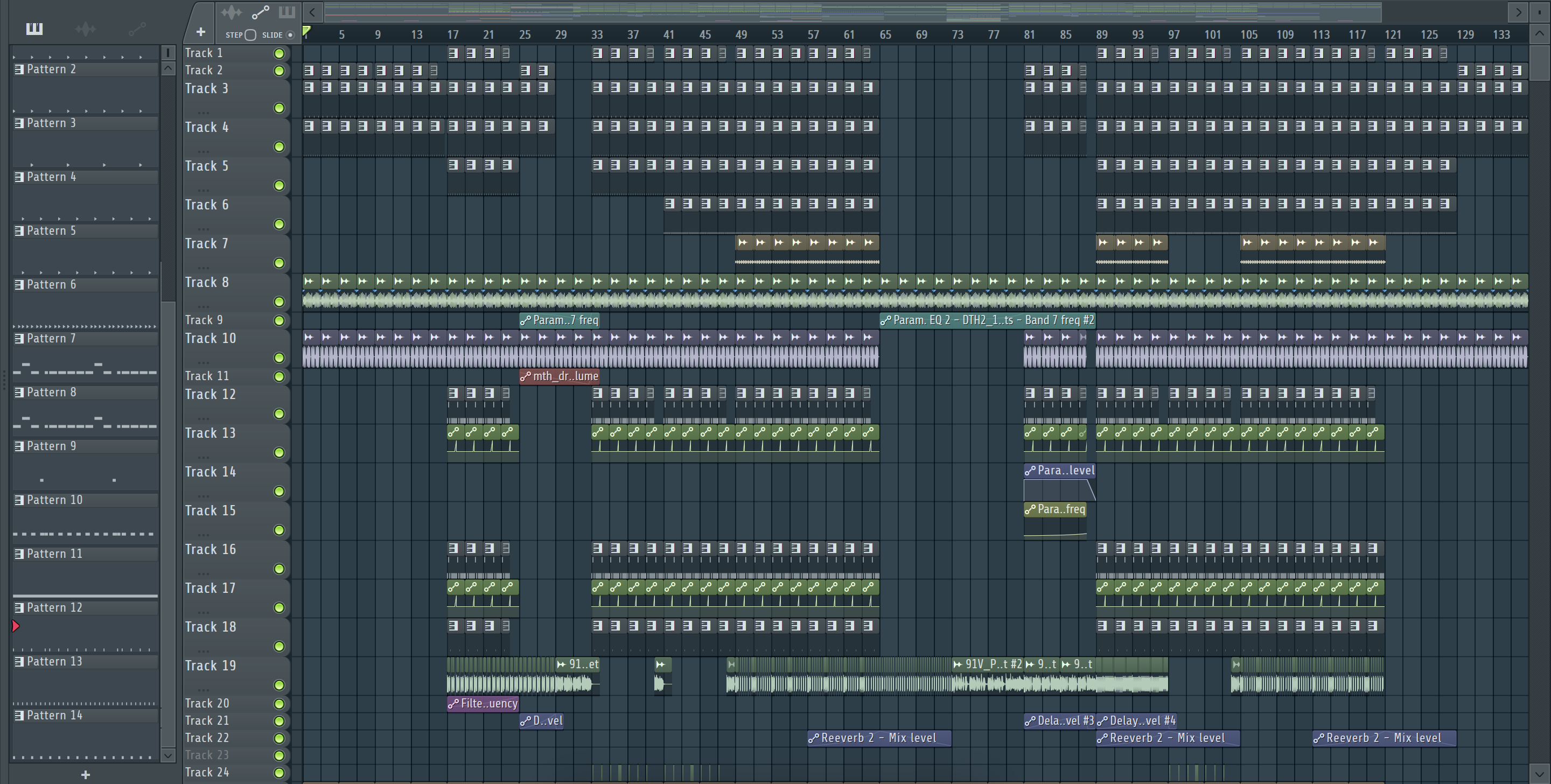The height and width of the screenshot is (784, 1551).
Task: Click the playlist horizontal scrollbar overview
Action: point(853,12)
